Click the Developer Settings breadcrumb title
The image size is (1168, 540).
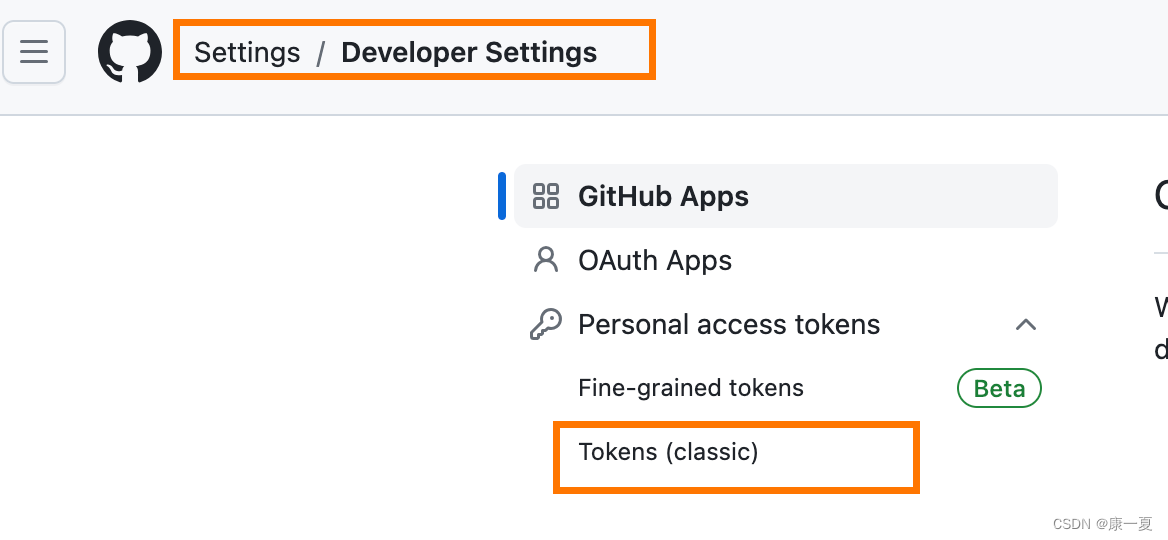coord(469,52)
